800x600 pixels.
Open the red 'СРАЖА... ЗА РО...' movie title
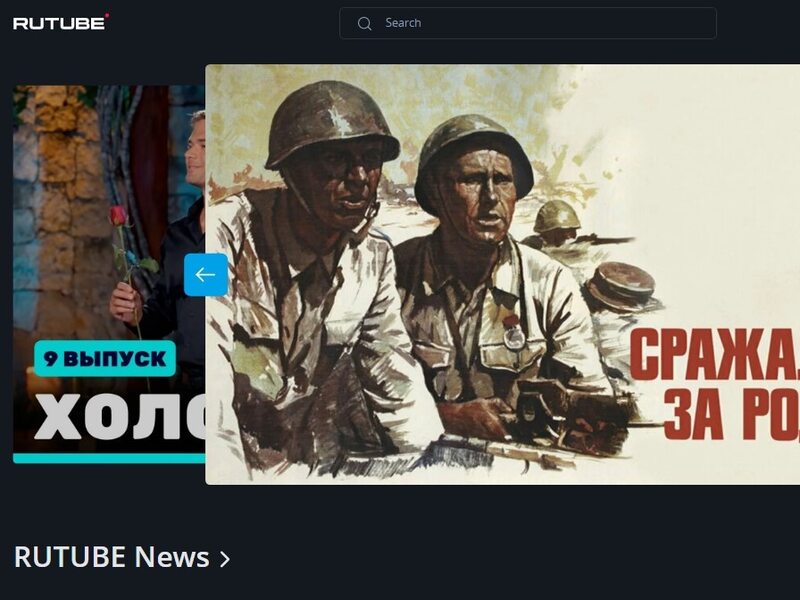click(x=714, y=385)
